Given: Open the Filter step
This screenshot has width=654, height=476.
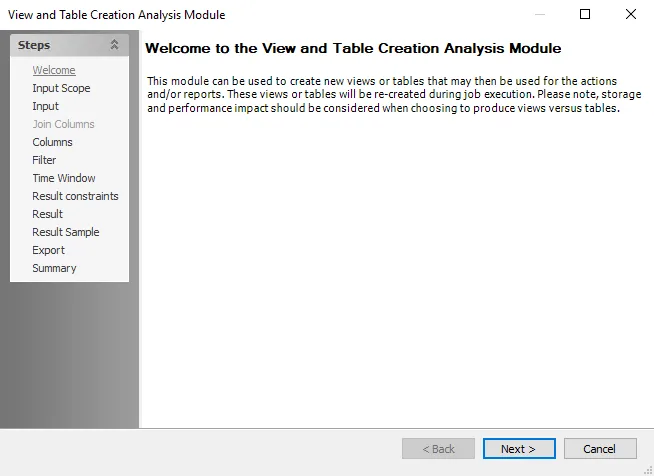Looking at the screenshot, I should pyautogui.click(x=44, y=160).
